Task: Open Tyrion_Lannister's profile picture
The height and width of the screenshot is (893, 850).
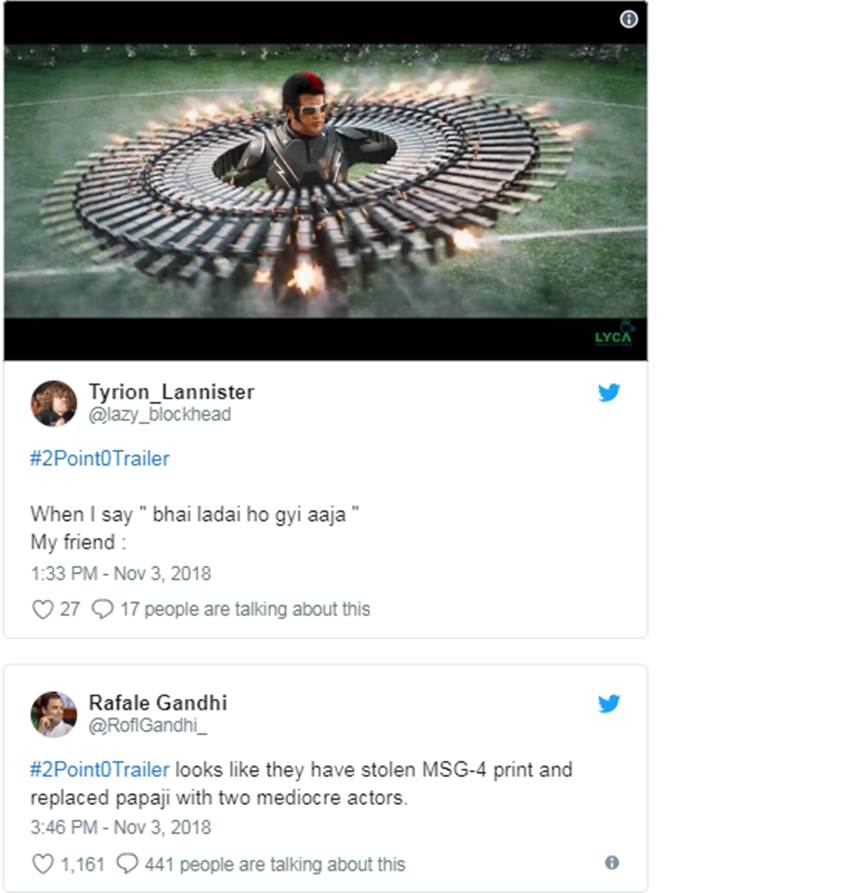Action: click(x=54, y=403)
